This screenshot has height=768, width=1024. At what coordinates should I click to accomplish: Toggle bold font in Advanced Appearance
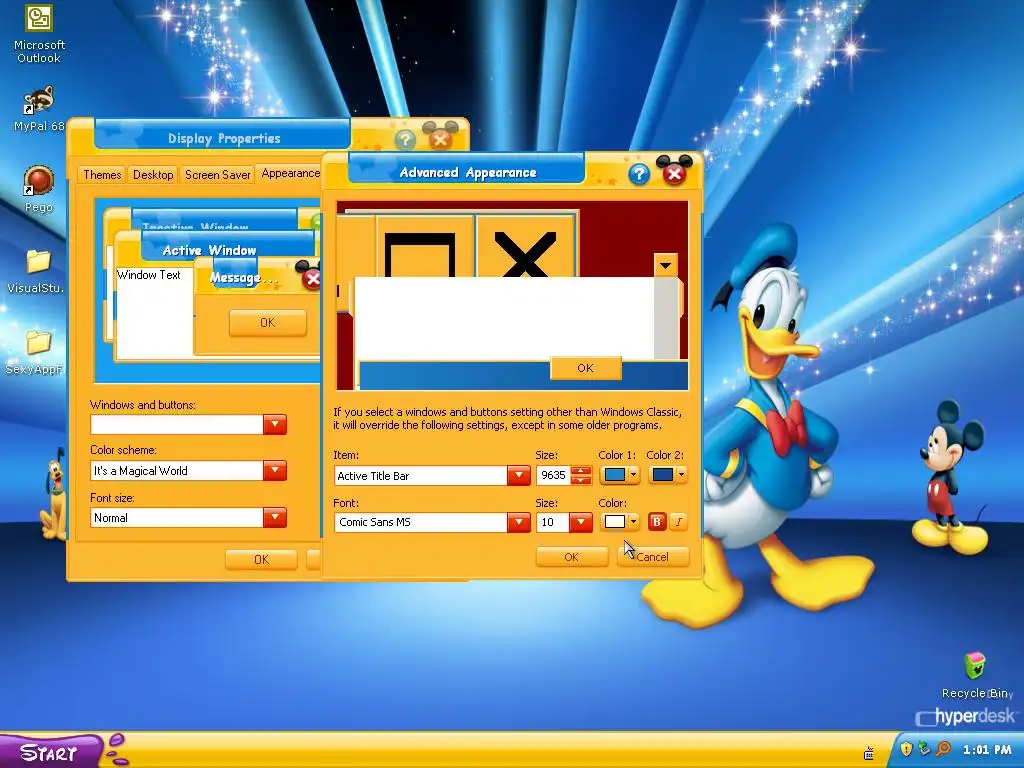pos(657,522)
